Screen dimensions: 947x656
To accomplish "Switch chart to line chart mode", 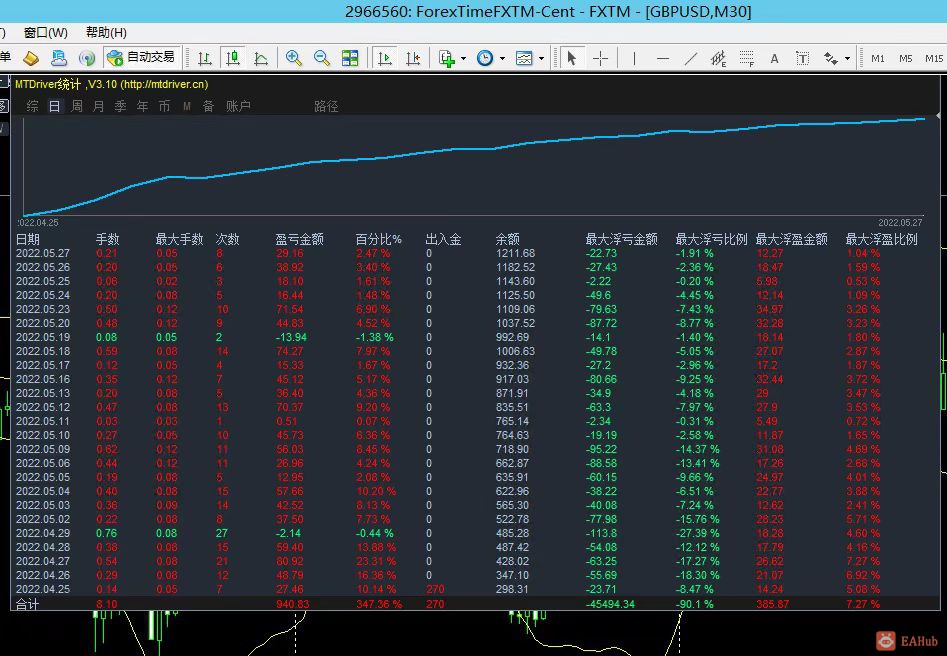I will [261, 58].
